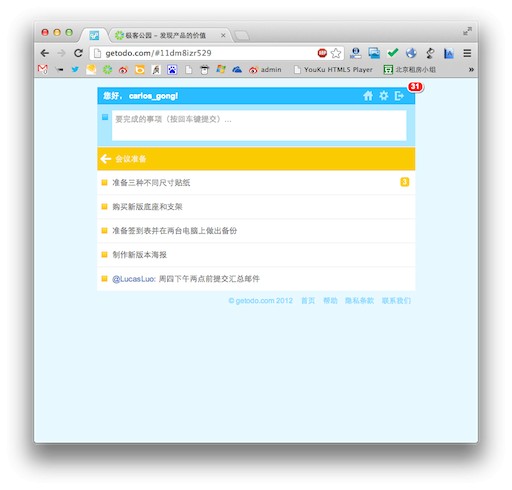Open the Twitter bird bookmark
512x490 pixels.
(75, 69)
